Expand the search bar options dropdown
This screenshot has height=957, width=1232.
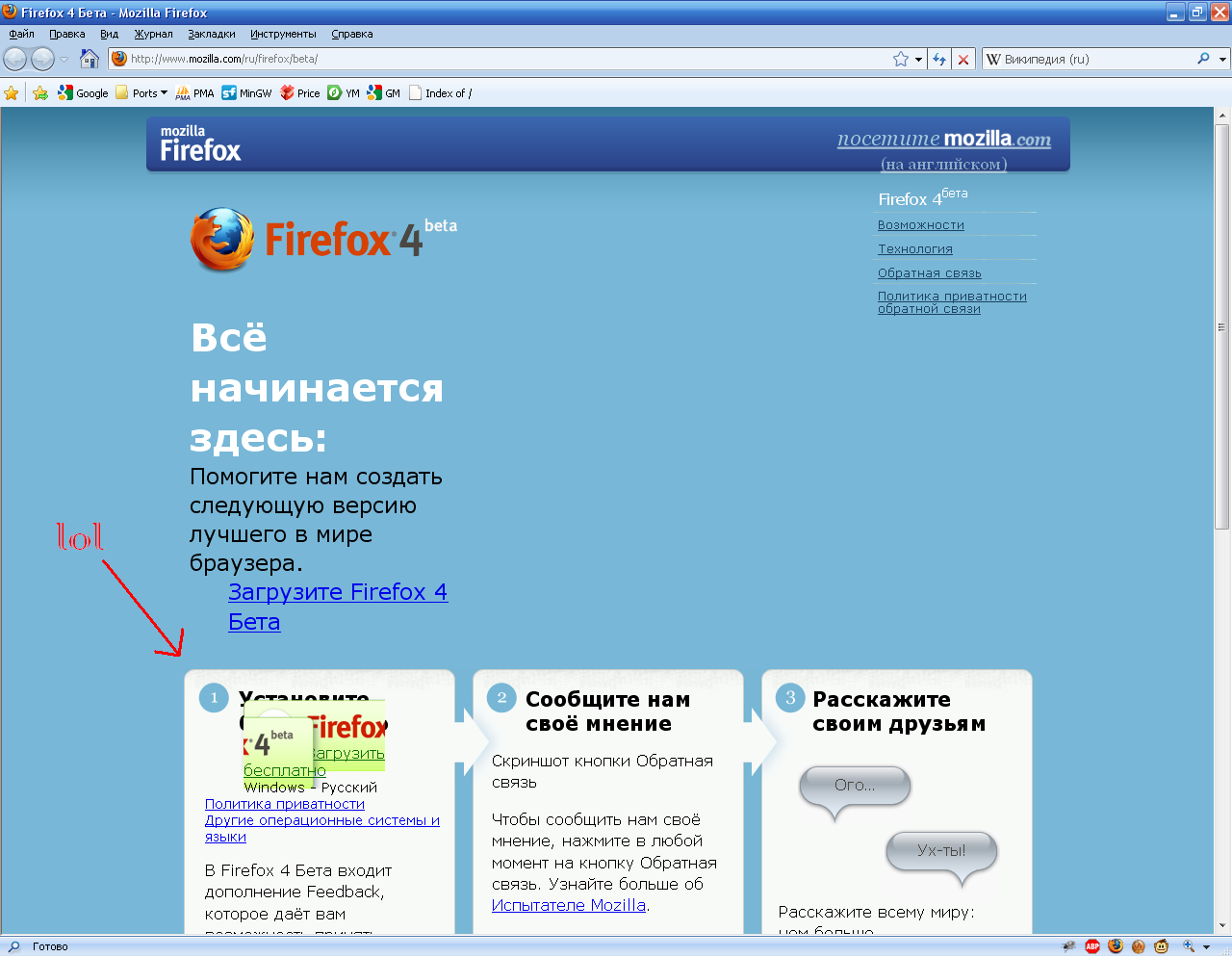1222,59
